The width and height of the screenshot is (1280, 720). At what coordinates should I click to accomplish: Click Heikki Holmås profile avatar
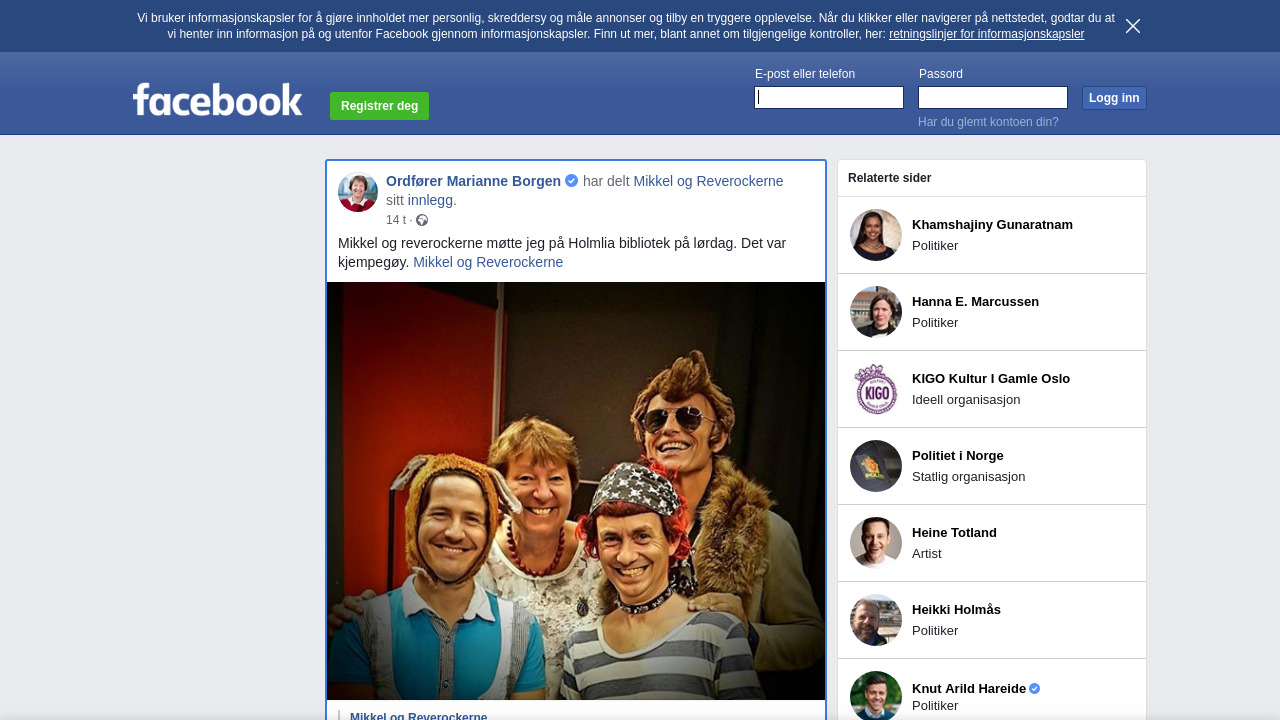coord(876,620)
